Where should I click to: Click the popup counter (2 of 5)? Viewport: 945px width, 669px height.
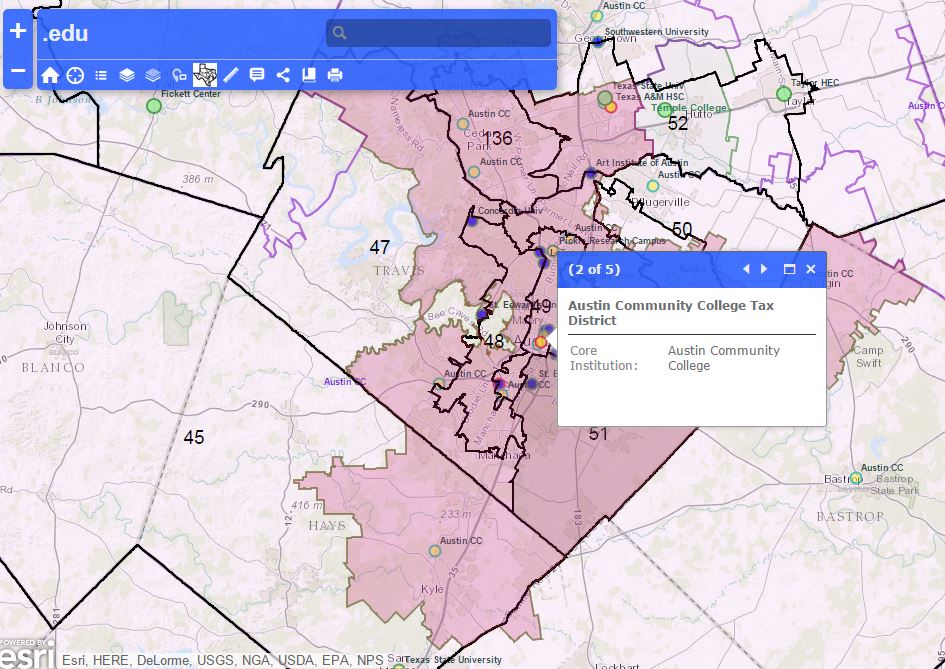click(x=594, y=269)
